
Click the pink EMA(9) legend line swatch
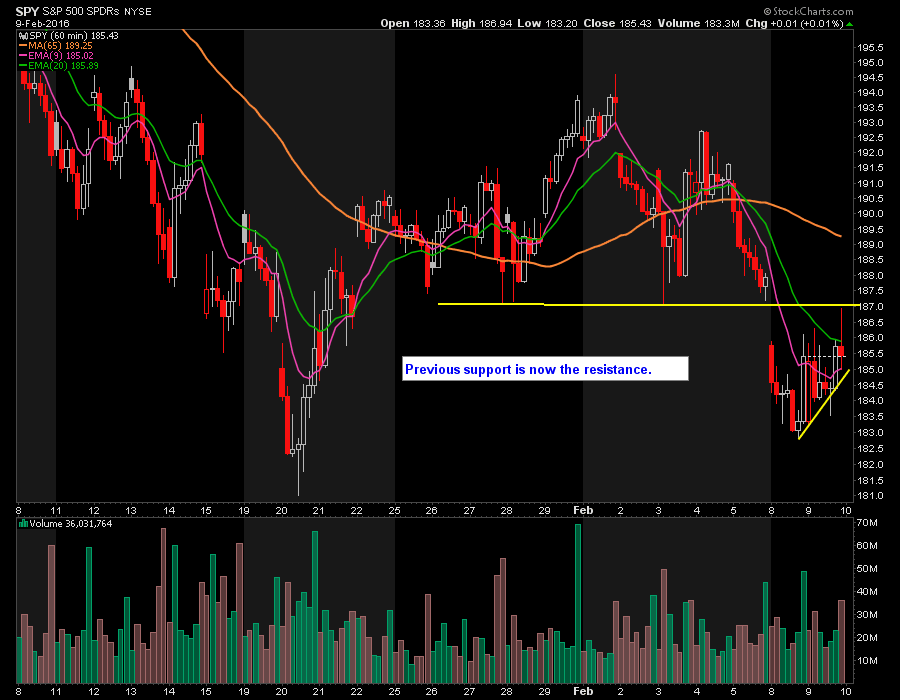click(23, 56)
